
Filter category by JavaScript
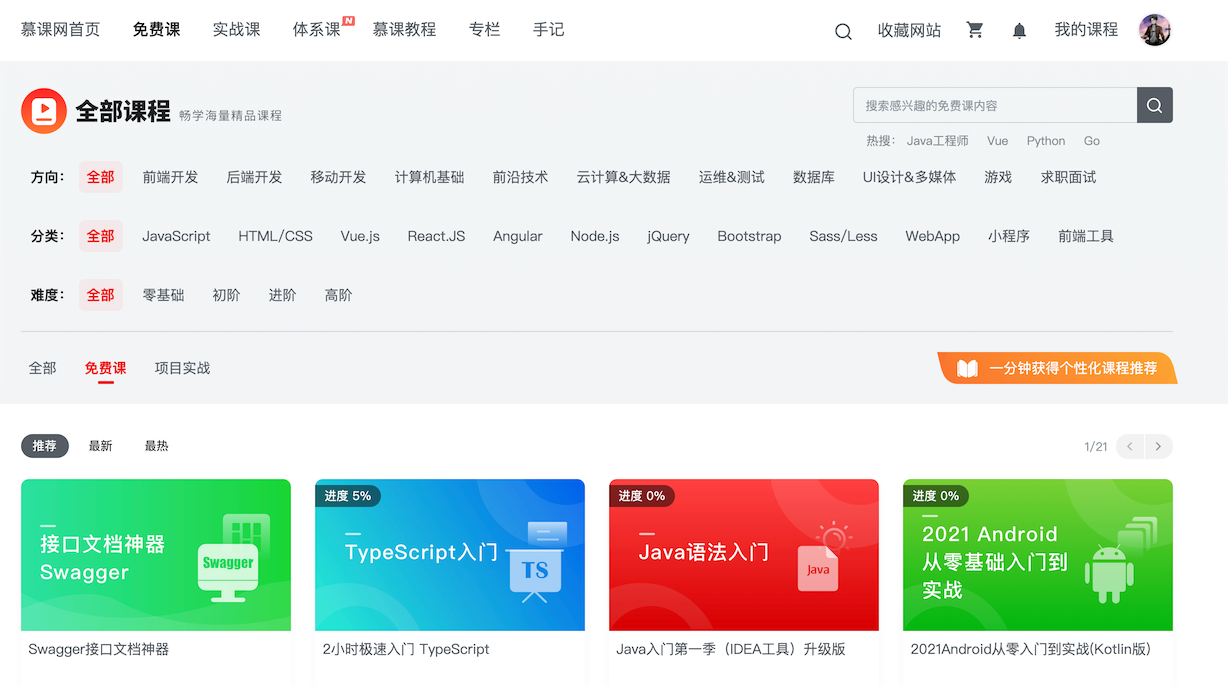(x=177, y=236)
